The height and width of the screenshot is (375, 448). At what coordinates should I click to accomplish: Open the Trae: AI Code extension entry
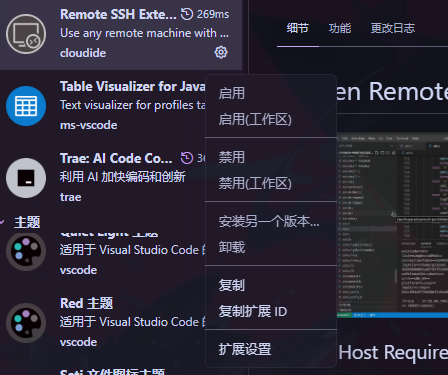pos(103,178)
